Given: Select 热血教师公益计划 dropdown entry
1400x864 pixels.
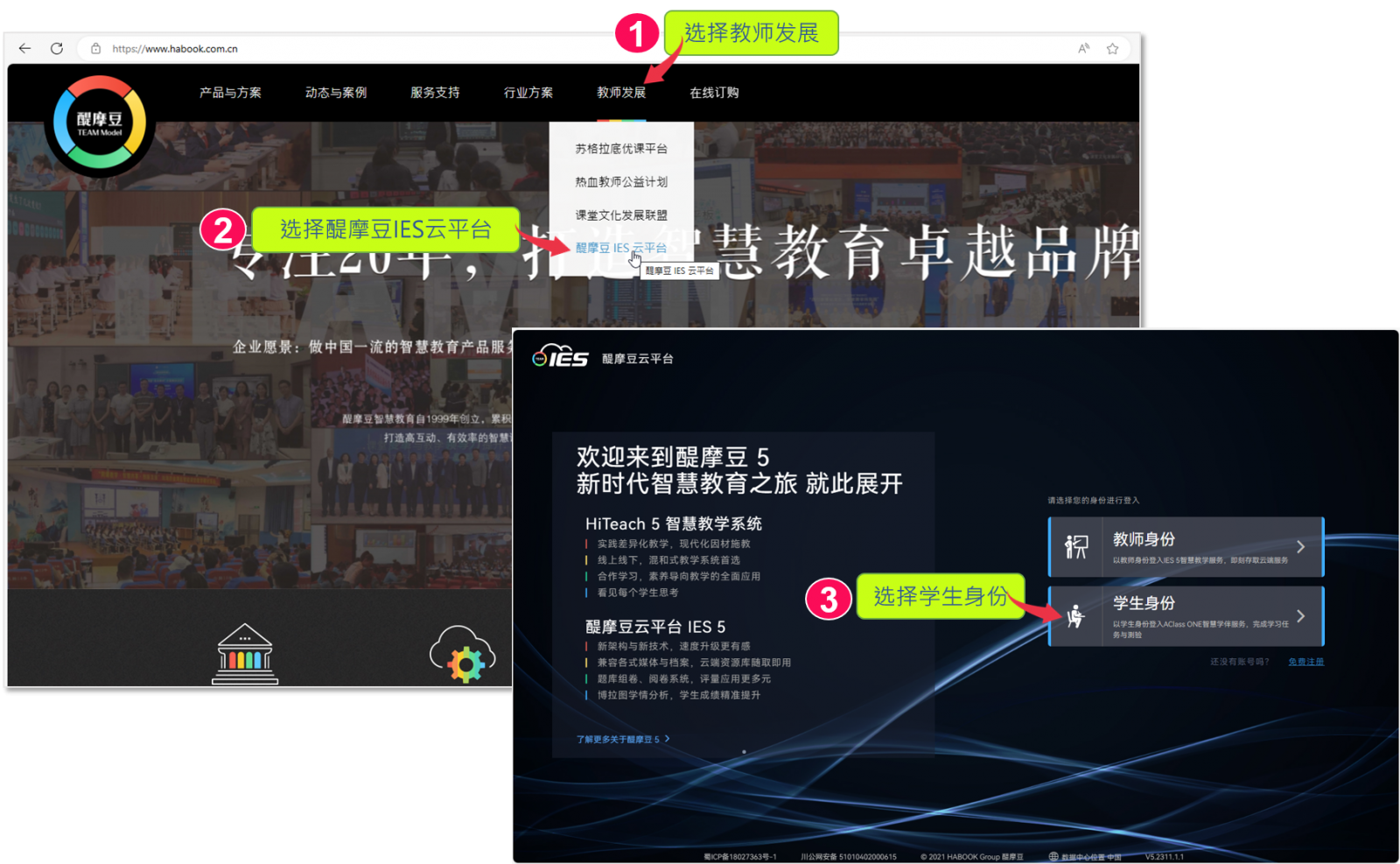Looking at the screenshot, I should (620, 182).
